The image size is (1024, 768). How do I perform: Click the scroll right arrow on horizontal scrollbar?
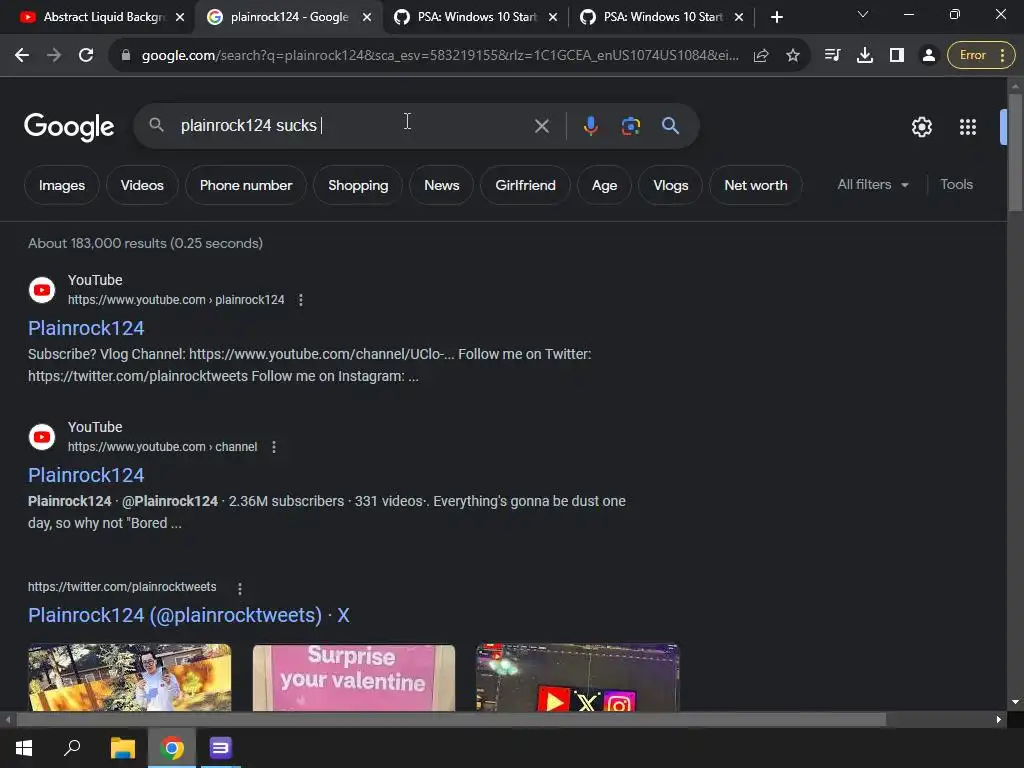pyautogui.click(x=999, y=720)
